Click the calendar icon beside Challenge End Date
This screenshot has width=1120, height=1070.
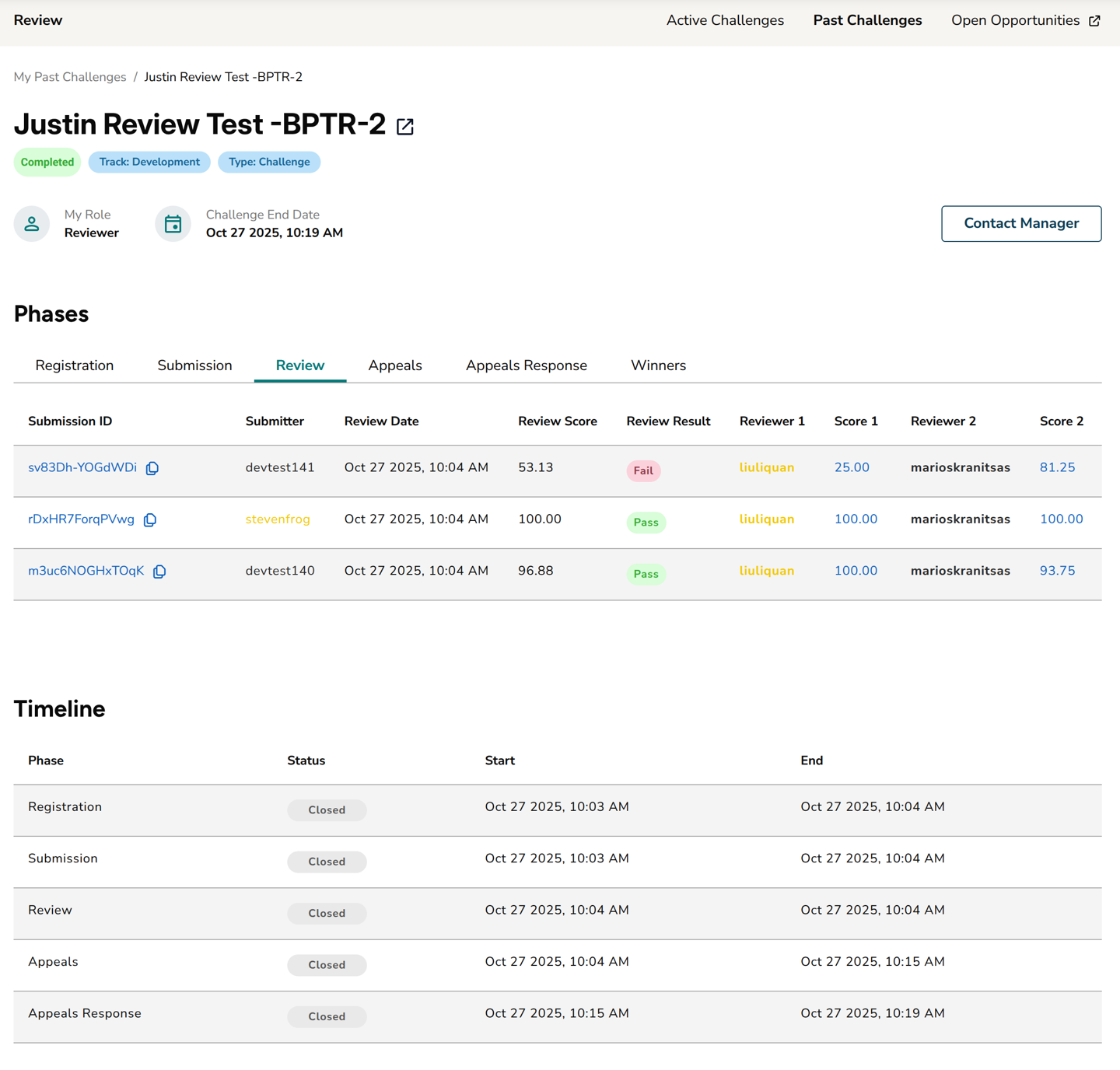(173, 223)
